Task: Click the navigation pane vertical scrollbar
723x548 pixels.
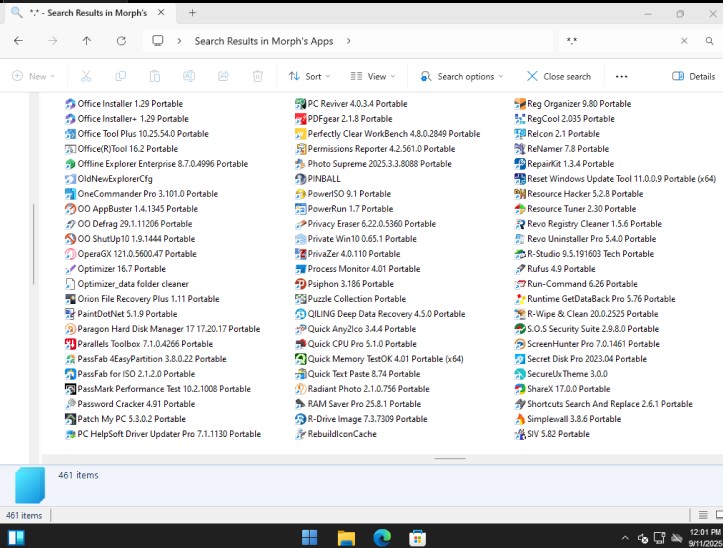Action: click(x=34, y=244)
